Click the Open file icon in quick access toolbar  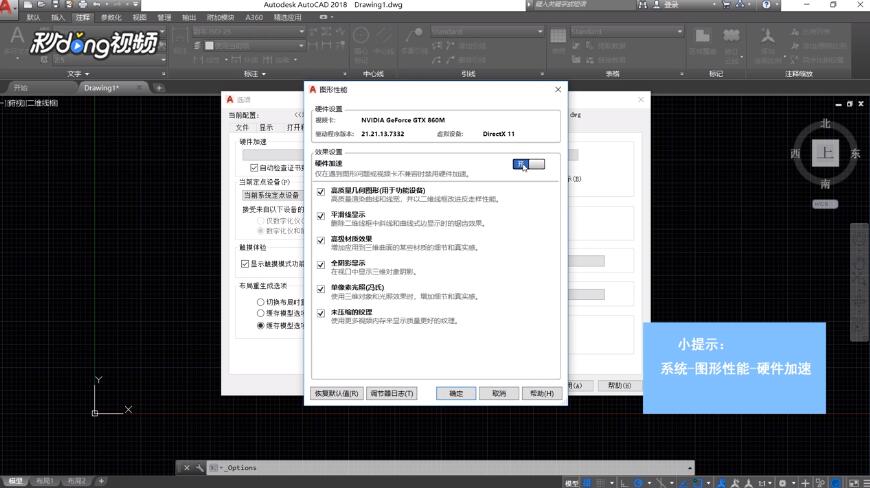click(41, 4)
